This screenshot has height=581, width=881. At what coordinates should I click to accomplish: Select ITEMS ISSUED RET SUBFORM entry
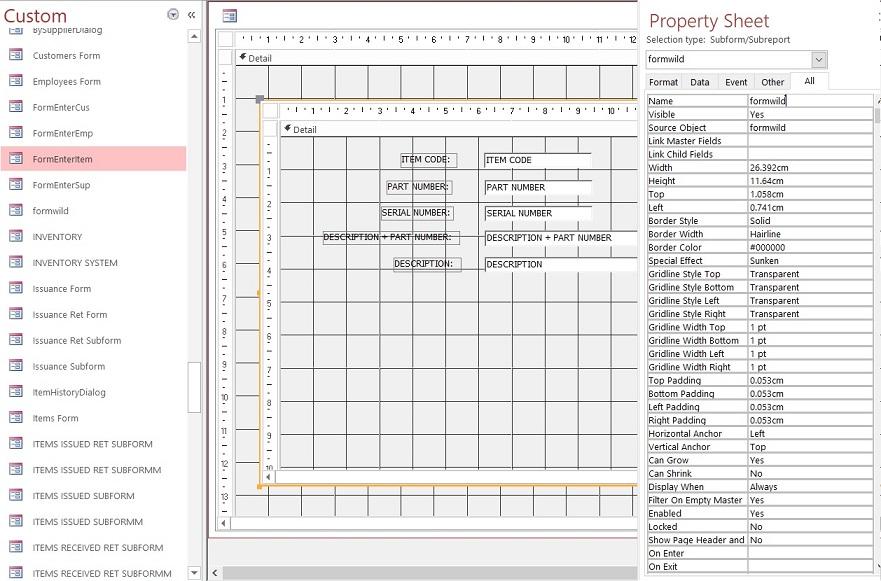93,443
